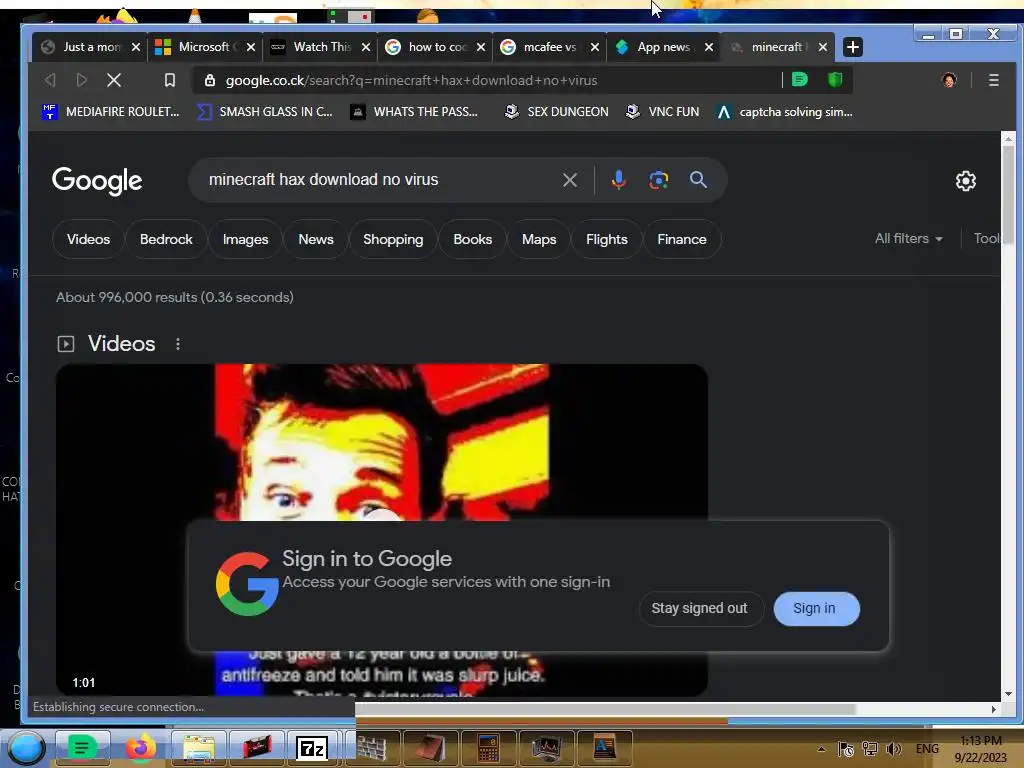This screenshot has width=1024, height=768.
Task: Open Firefox from the taskbar
Action: click(x=140, y=748)
